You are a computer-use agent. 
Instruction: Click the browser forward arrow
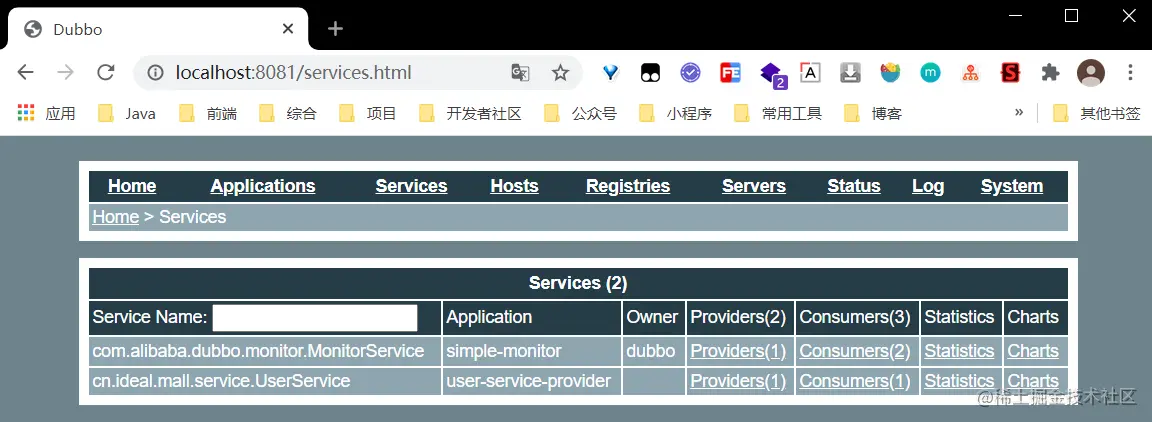66,72
